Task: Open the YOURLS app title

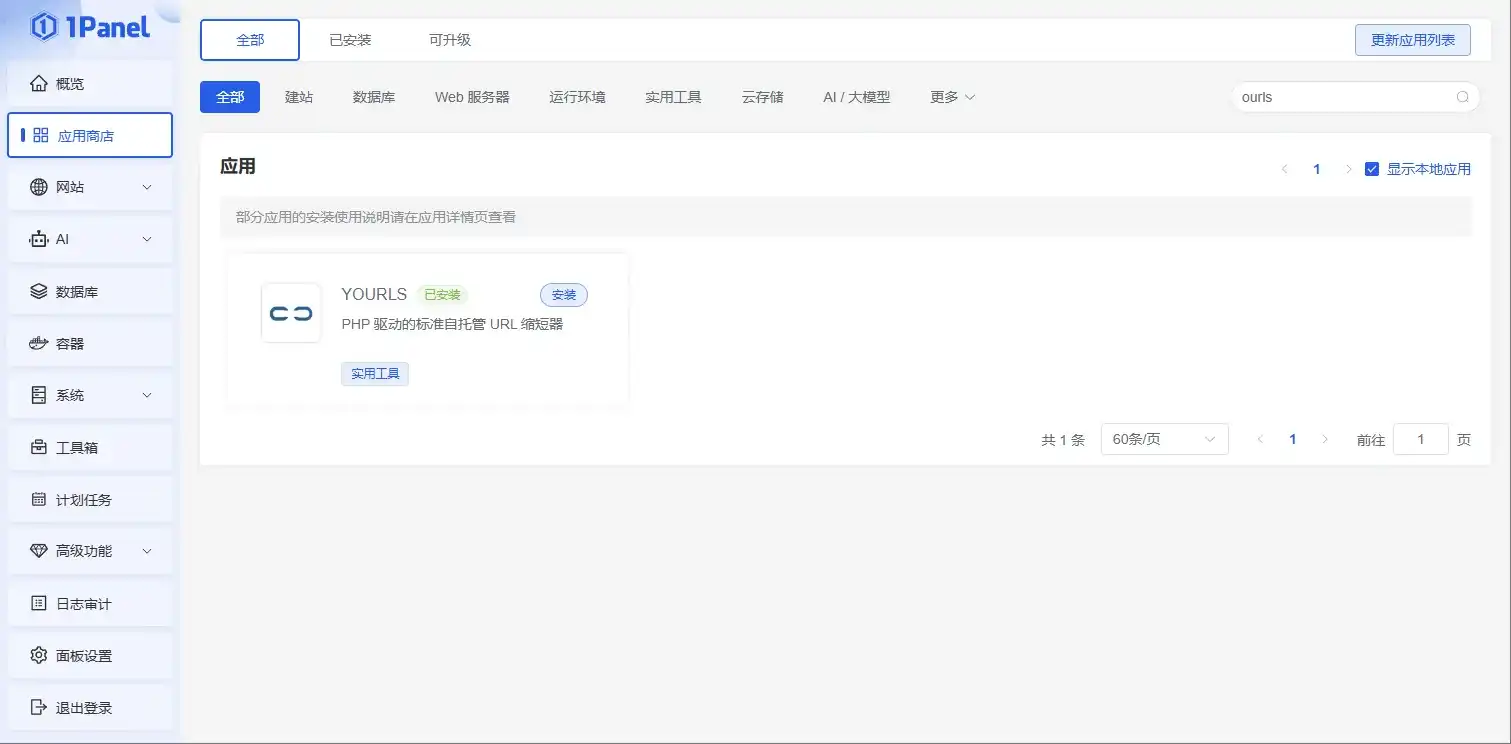Action: [x=374, y=294]
